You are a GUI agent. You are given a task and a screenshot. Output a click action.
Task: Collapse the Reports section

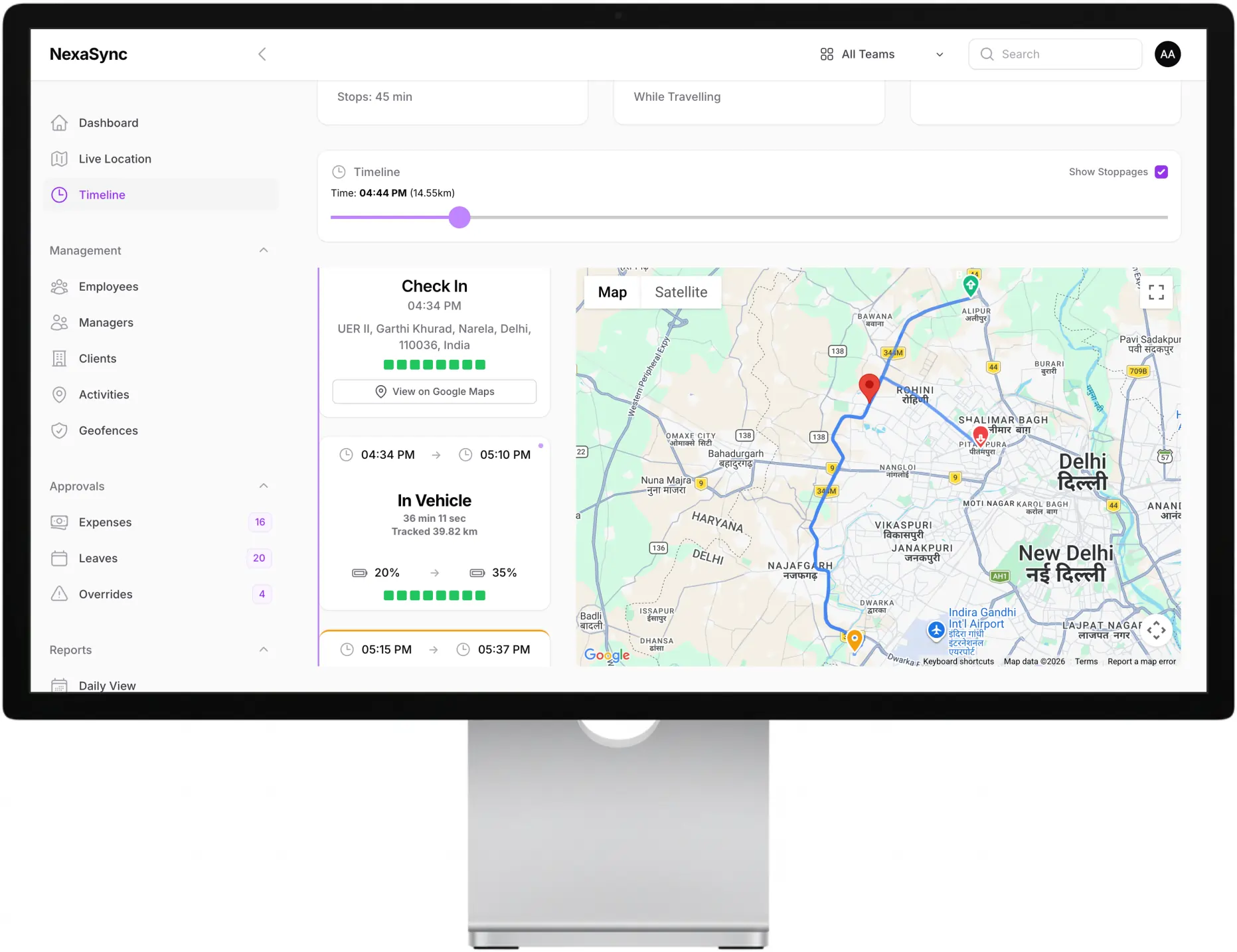click(x=264, y=650)
